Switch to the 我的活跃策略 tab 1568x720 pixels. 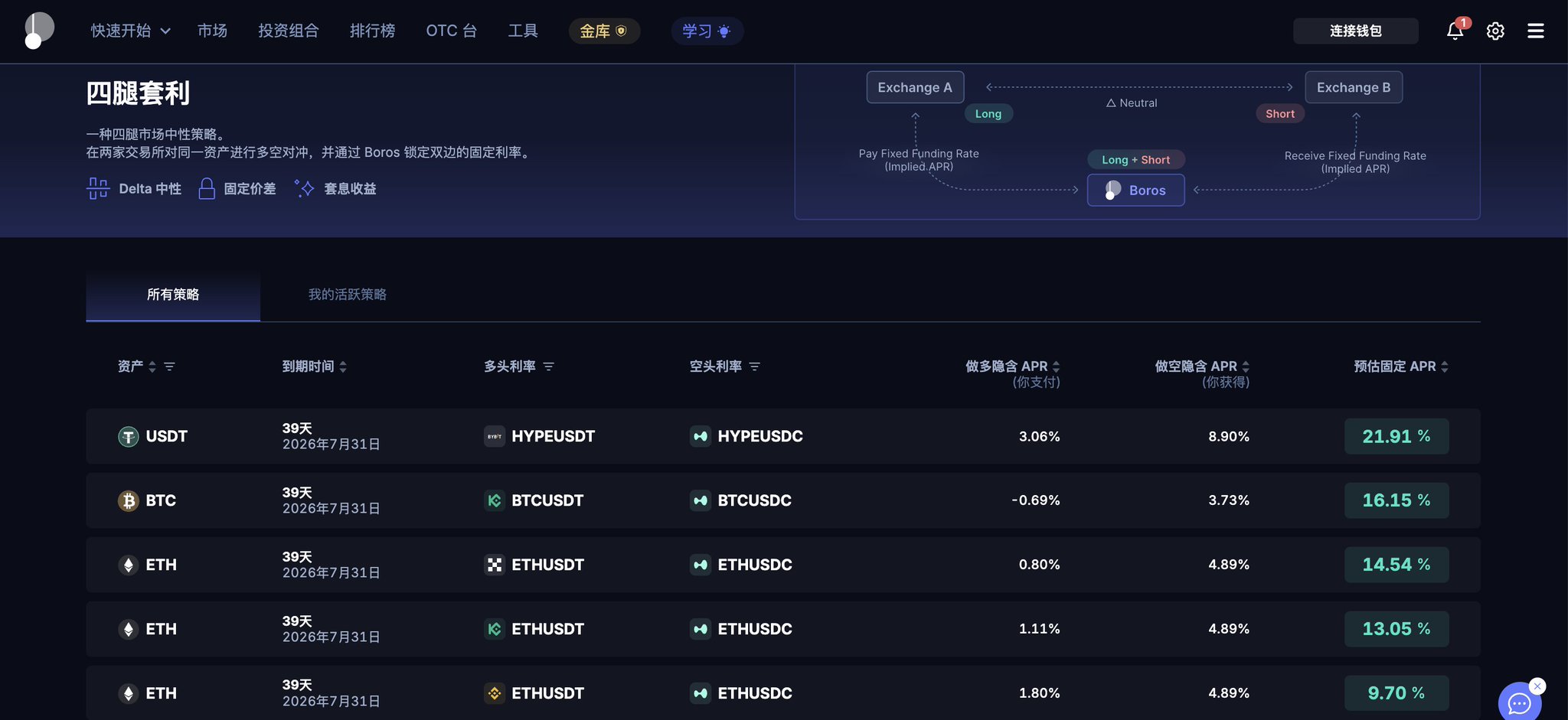[348, 295]
